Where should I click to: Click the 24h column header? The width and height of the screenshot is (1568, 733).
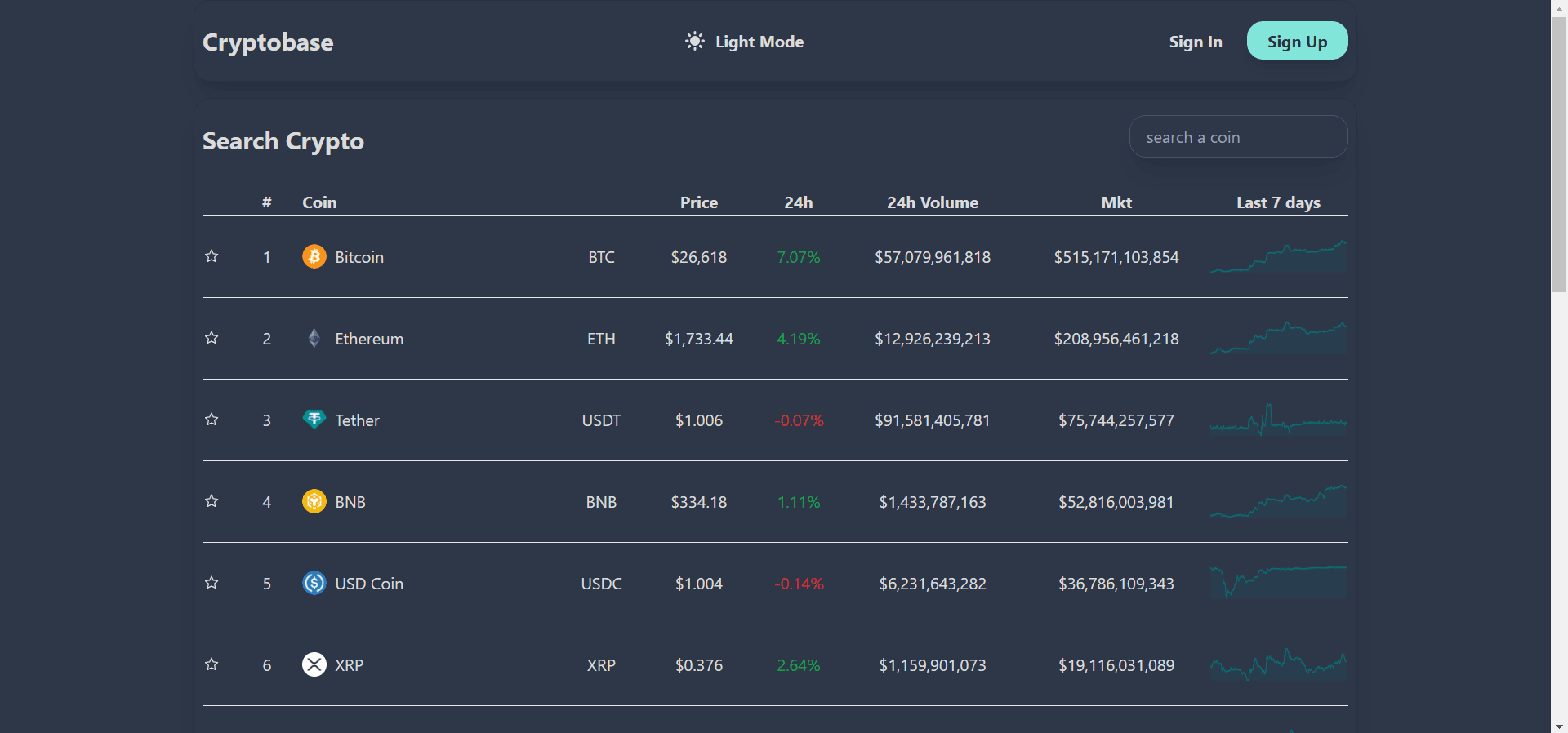tap(799, 202)
